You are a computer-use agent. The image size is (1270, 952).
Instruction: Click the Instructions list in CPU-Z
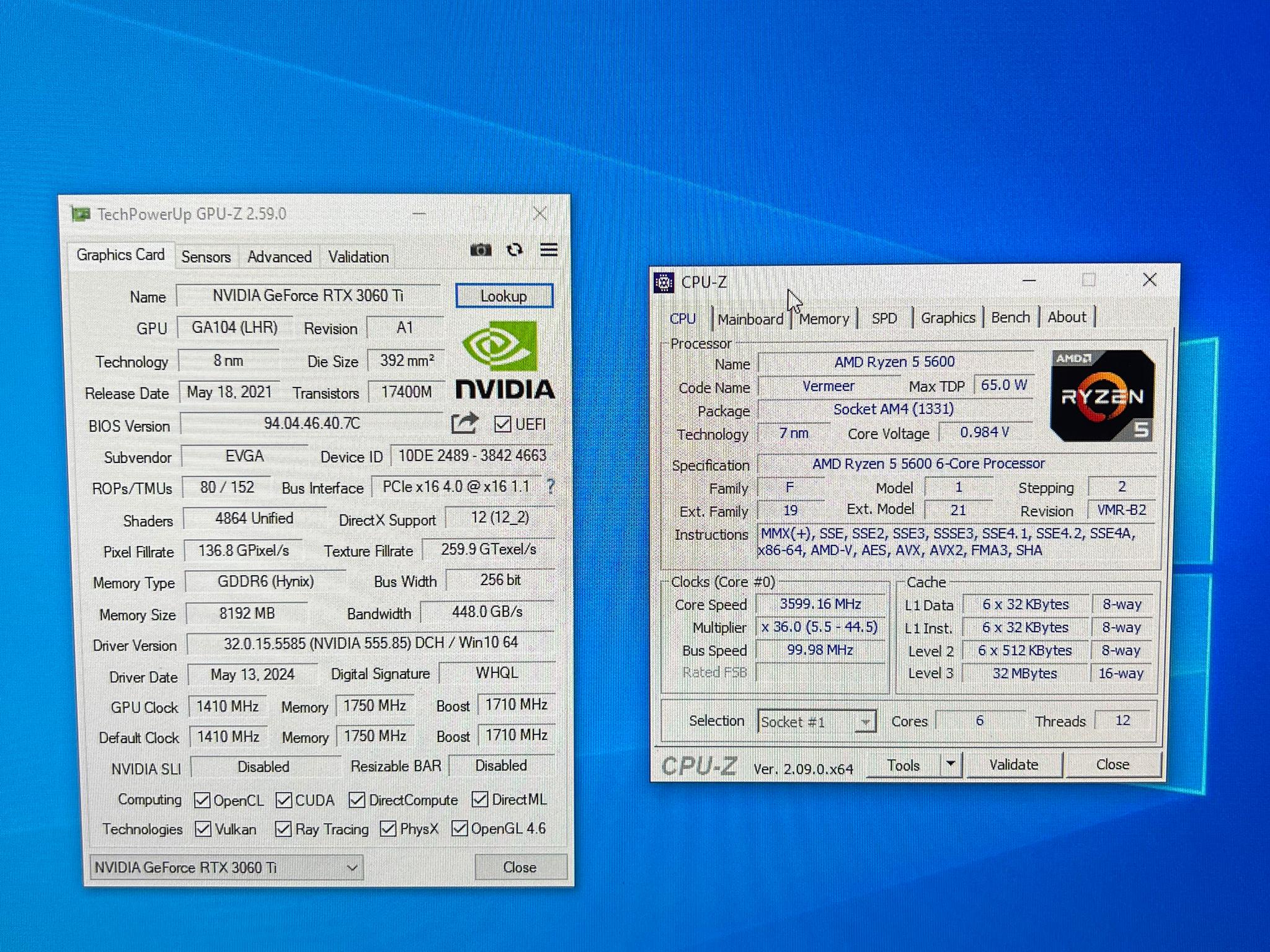[x=957, y=542]
